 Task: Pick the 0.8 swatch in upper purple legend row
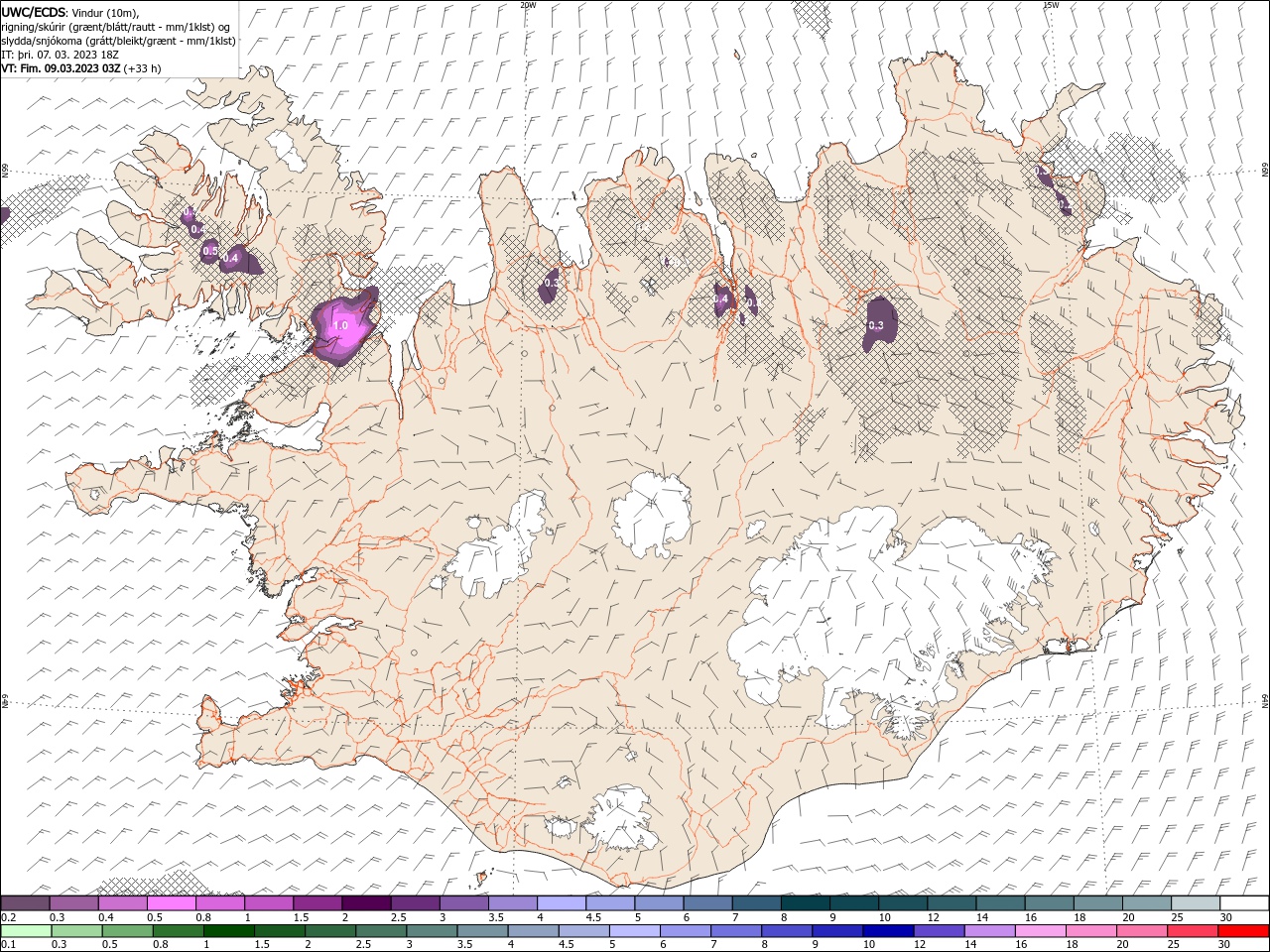click(x=219, y=903)
